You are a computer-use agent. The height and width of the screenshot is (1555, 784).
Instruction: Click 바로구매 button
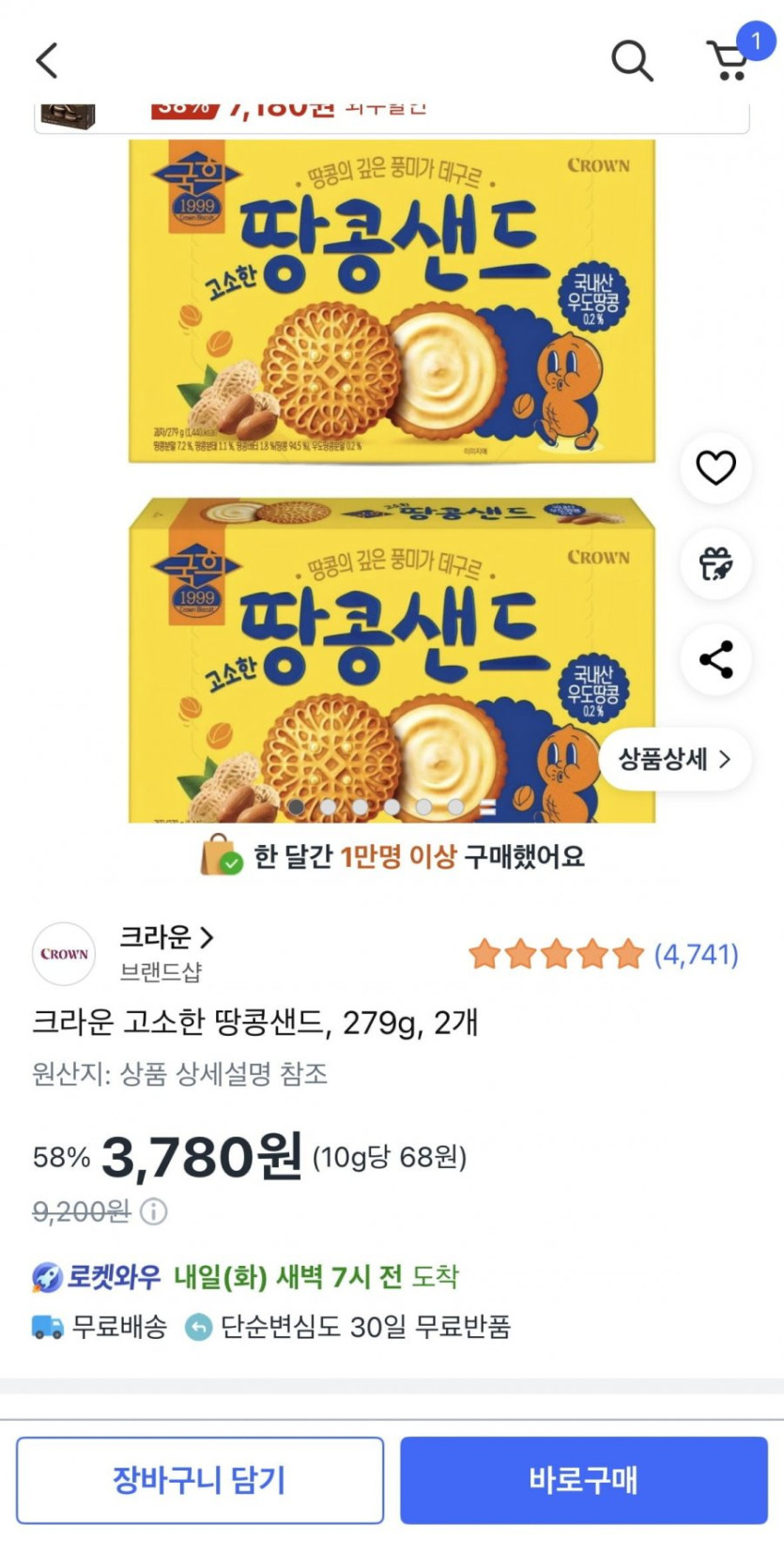coord(584,1480)
